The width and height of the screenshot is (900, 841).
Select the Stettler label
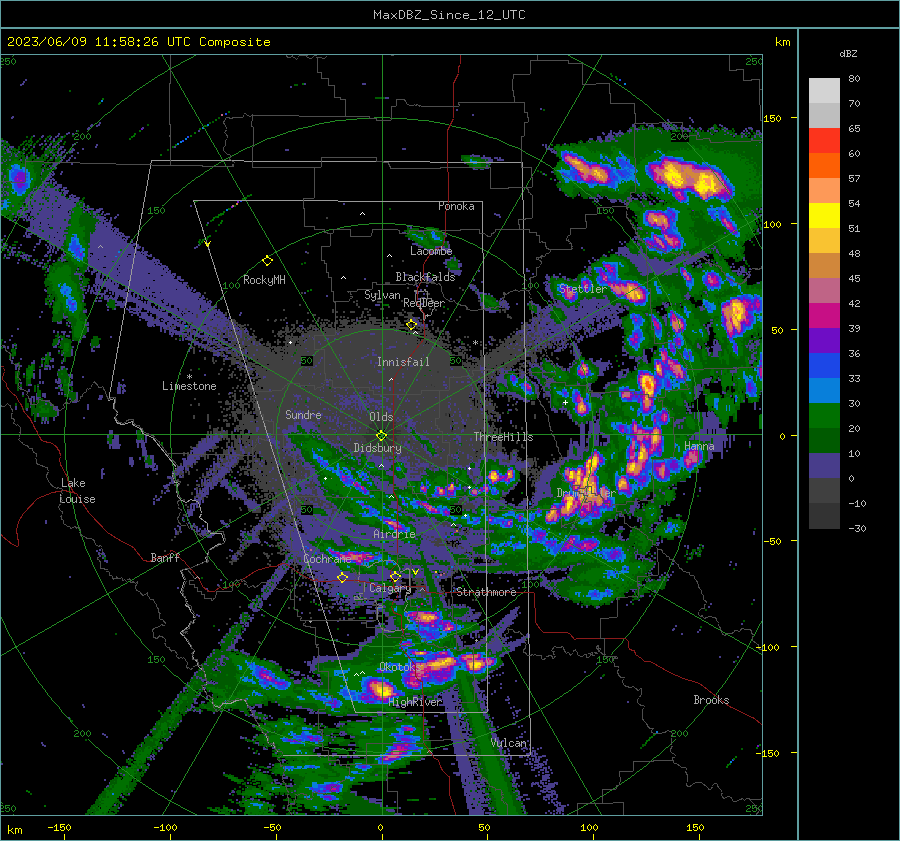(x=582, y=289)
